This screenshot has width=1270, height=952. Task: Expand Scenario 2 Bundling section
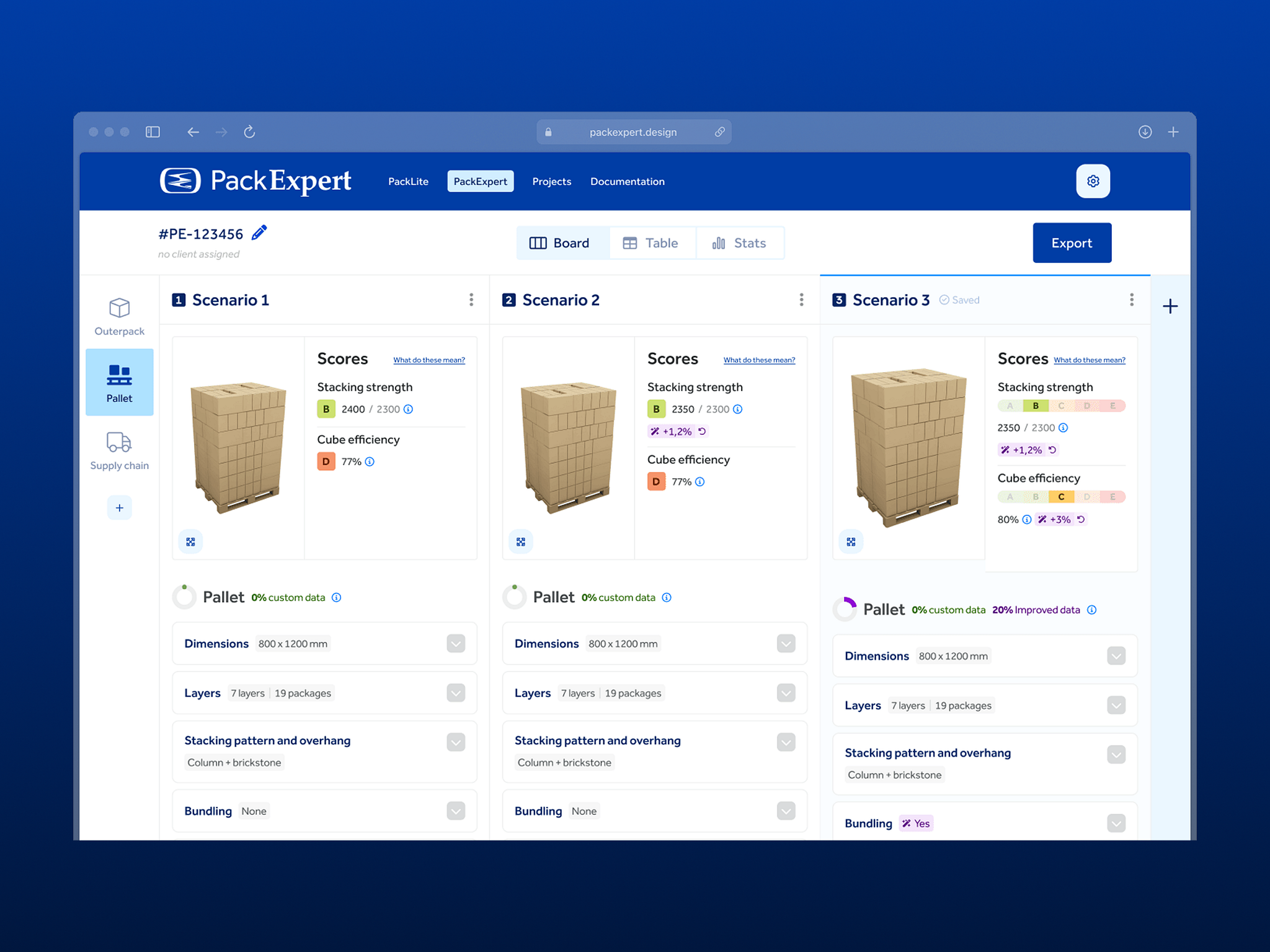[x=786, y=811]
